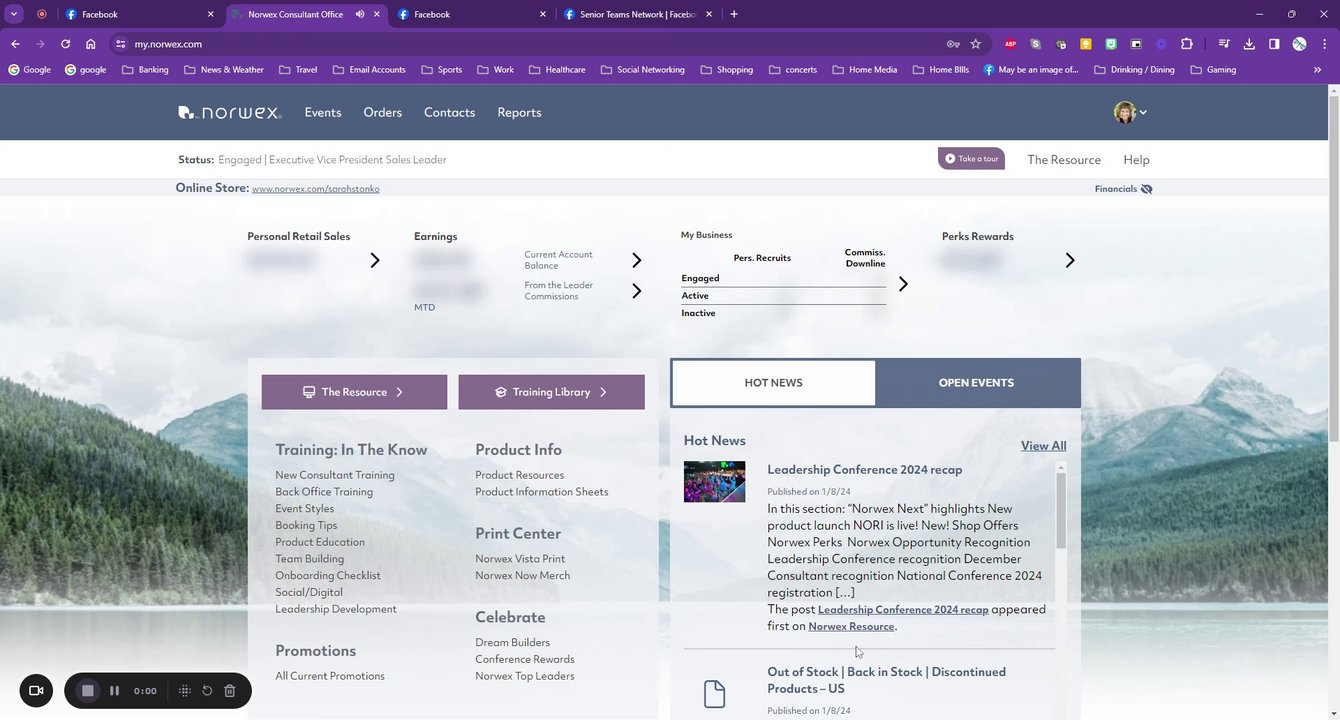
Task: Click the yellow Google Keep extension icon
Action: (1086, 44)
